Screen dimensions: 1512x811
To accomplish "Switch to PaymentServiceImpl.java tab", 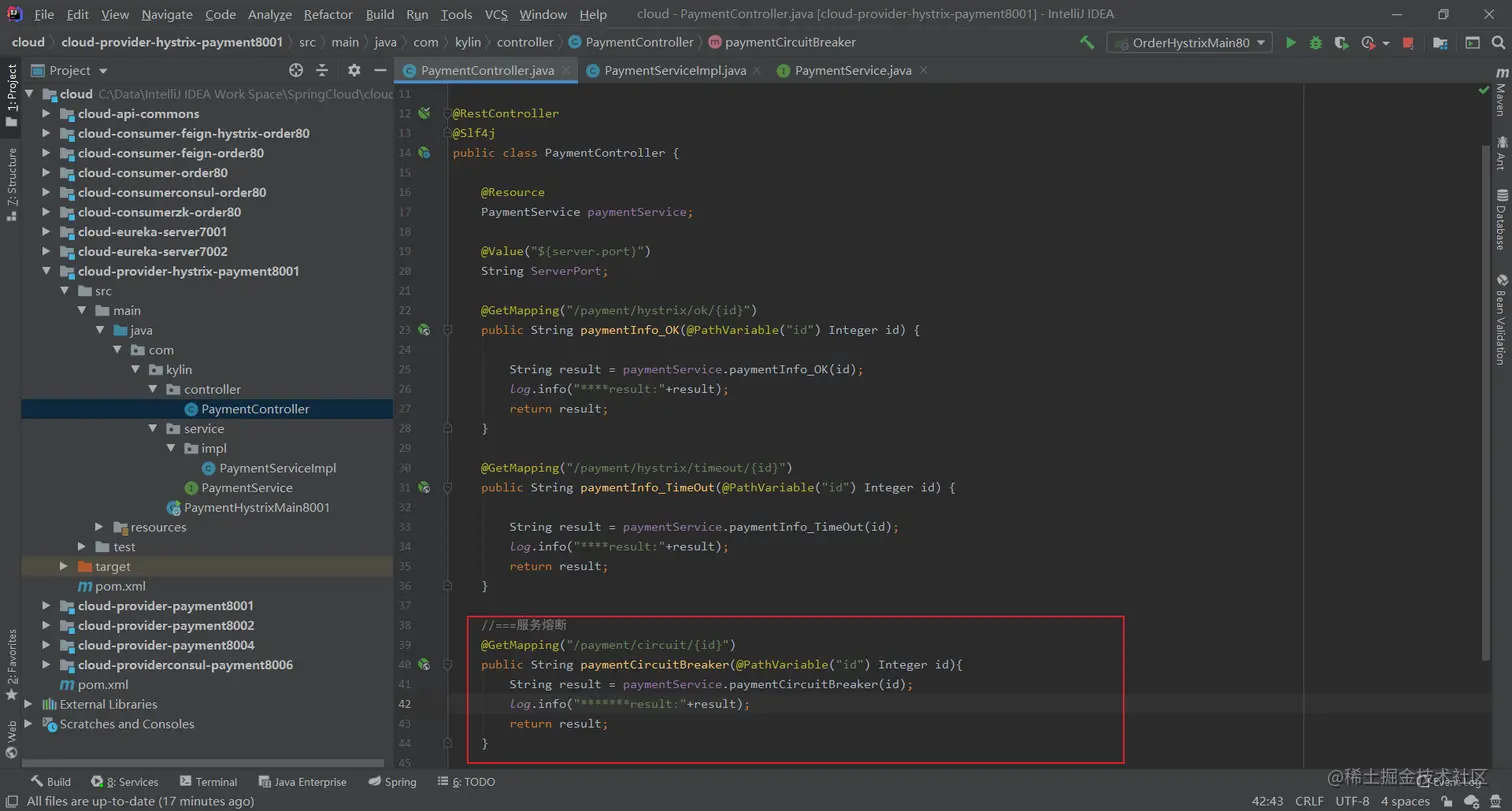I will pyautogui.click(x=675, y=70).
